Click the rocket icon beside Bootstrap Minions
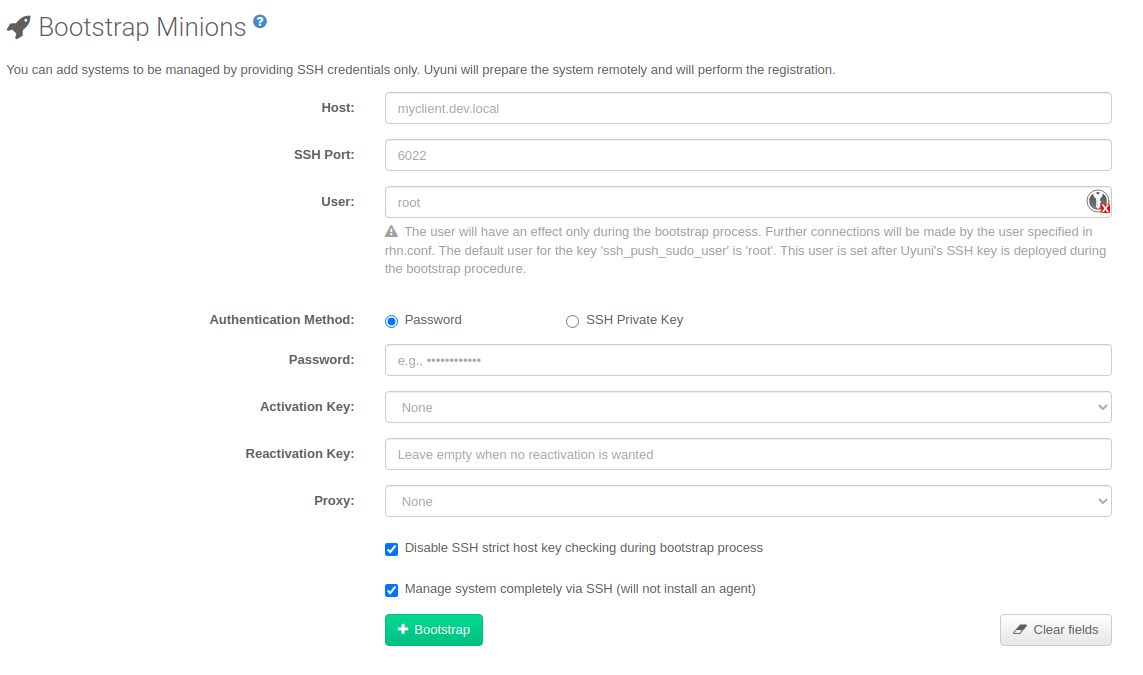This screenshot has width=1143, height=675. (17, 27)
